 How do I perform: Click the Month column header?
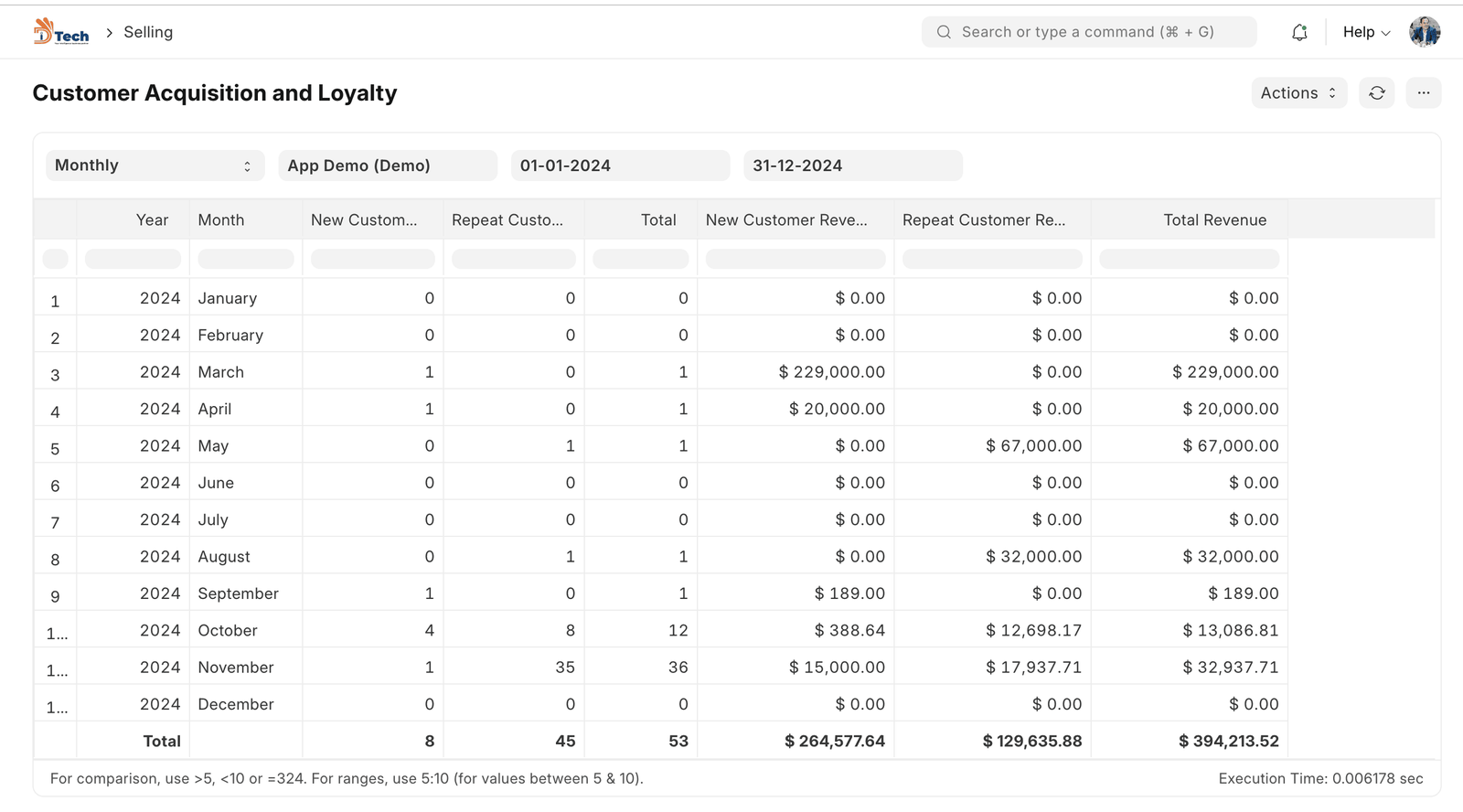point(221,219)
